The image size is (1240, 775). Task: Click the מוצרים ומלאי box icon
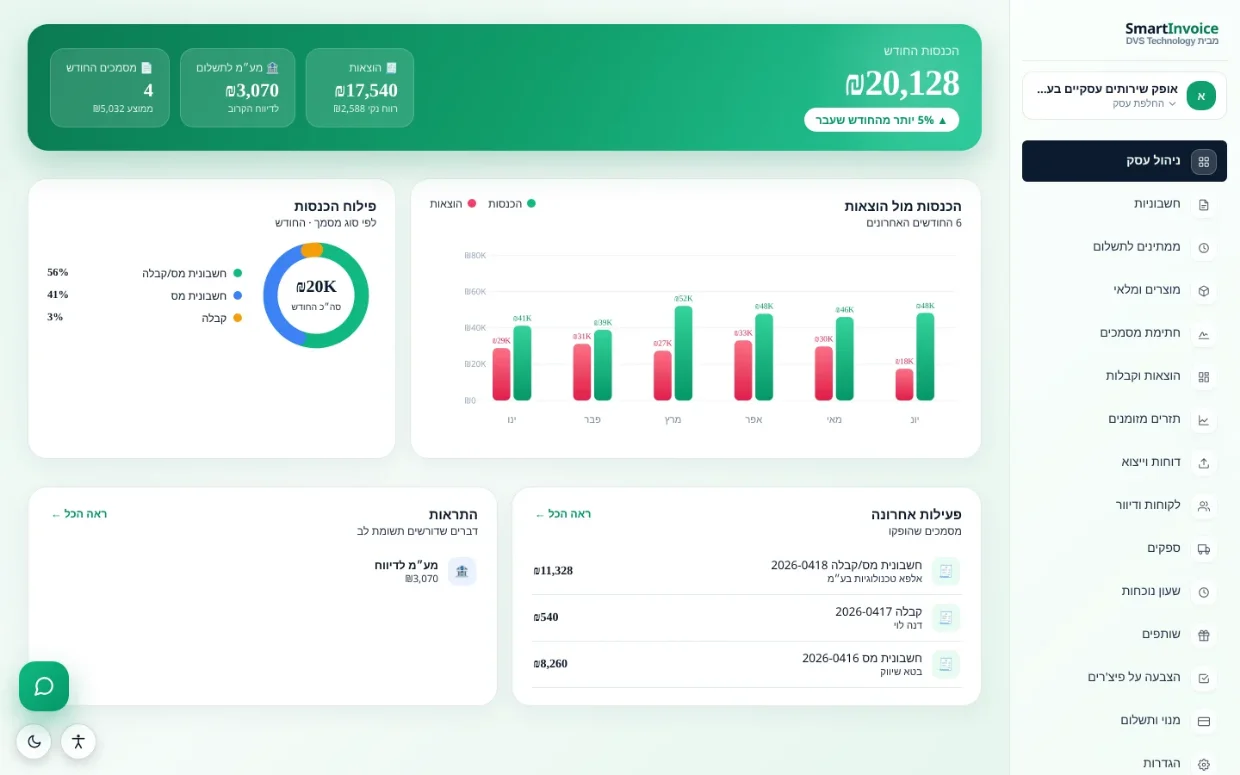point(1204,291)
